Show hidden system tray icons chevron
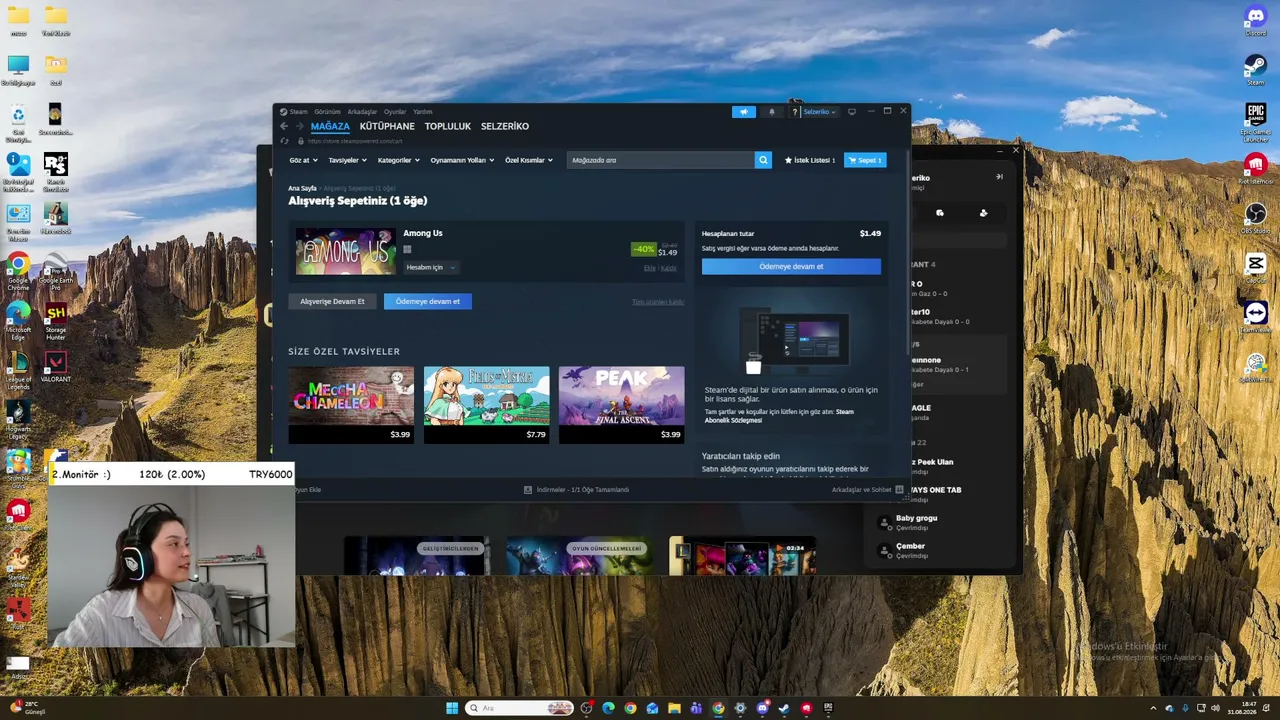The width and height of the screenshot is (1280, 720). click(x=1153, y=708)
